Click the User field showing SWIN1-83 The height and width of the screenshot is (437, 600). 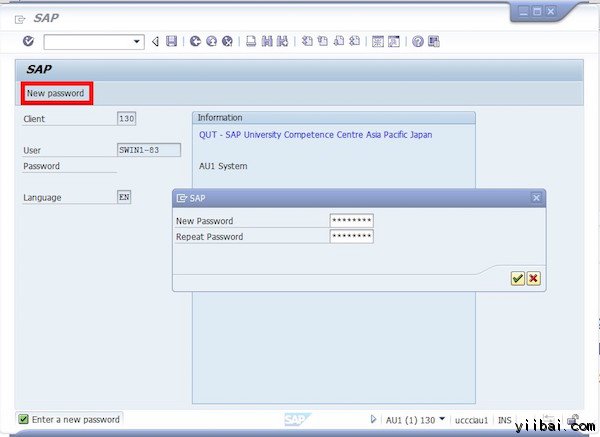coord(148,150)
